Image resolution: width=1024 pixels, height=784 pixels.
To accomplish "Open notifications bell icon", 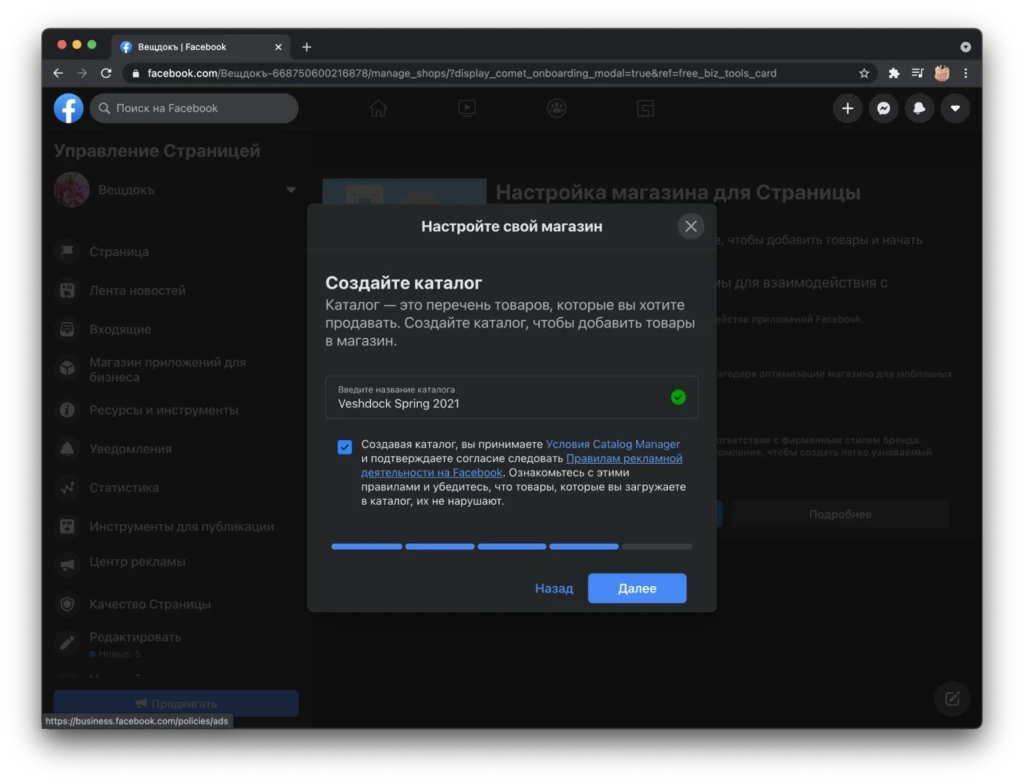I will [920, 108].
